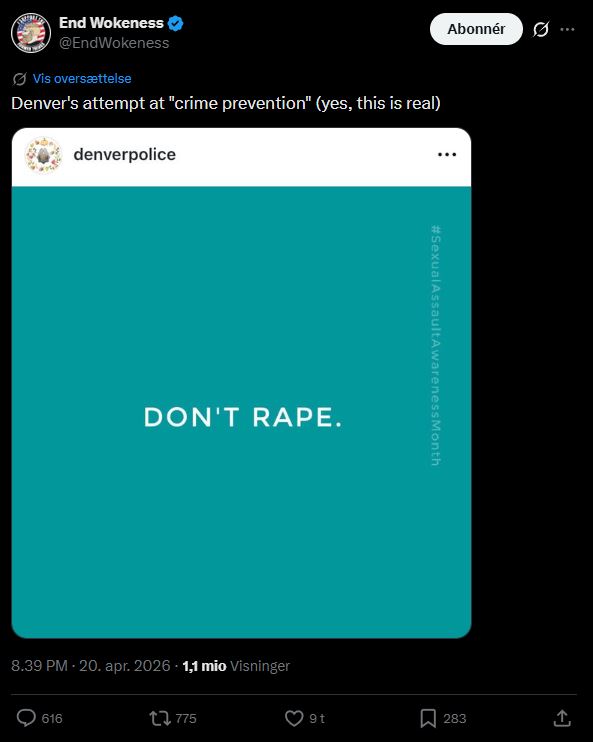593x742 pixels.
Task: Open the @EndWokeness handle link
Action: [x=114, y=43]
